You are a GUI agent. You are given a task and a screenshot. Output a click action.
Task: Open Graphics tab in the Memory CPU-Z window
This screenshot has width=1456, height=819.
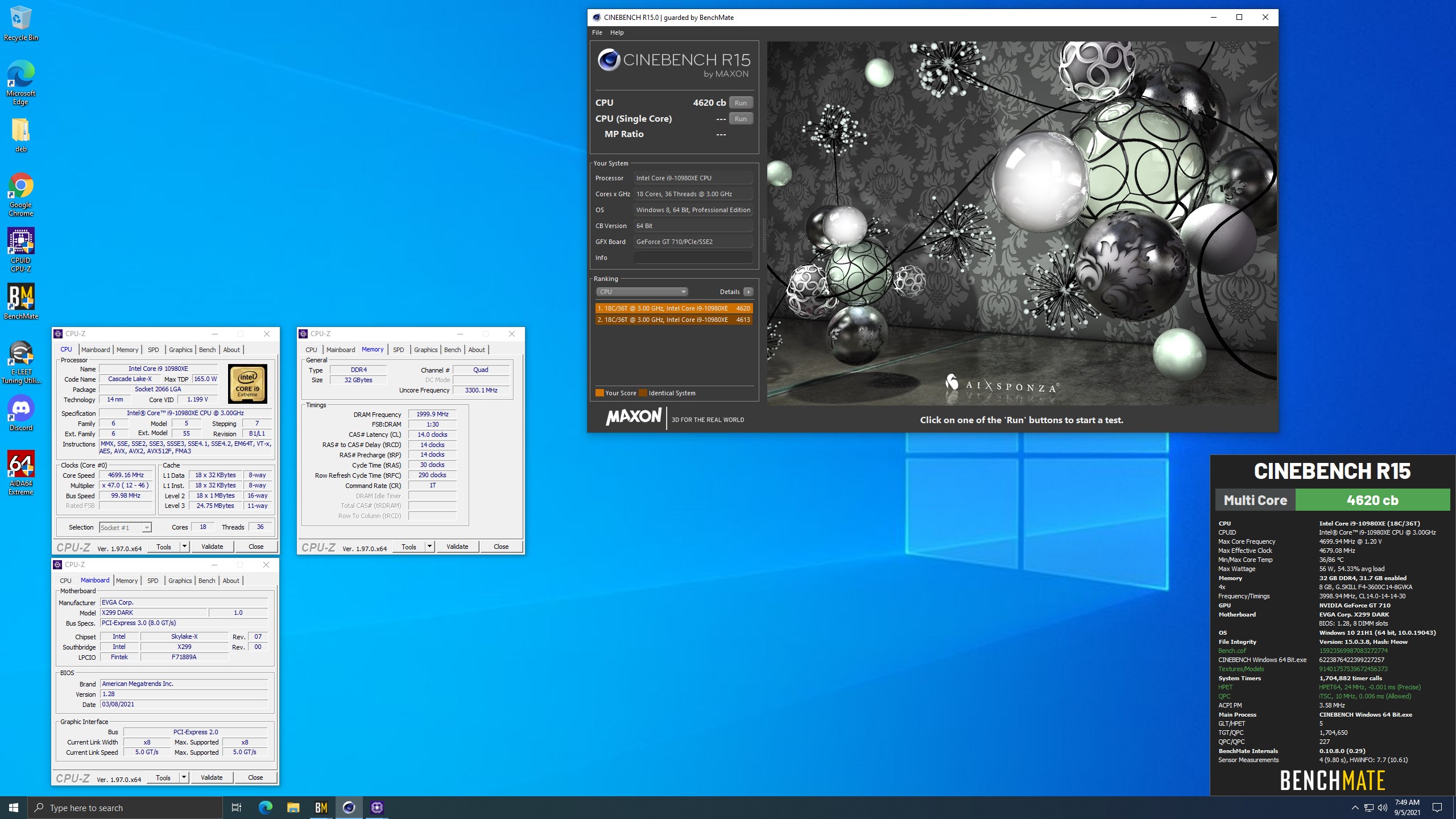426,350
